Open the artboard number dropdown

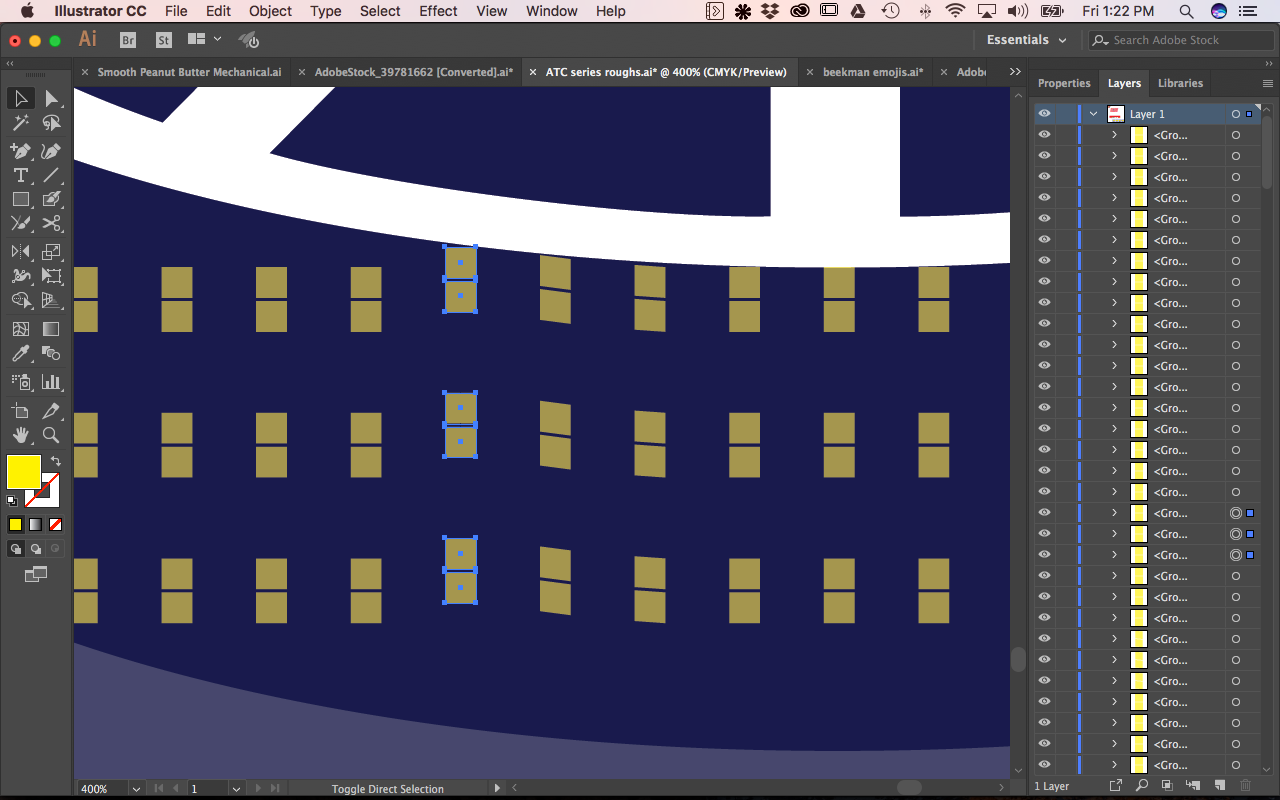click(x=236, y=789)
